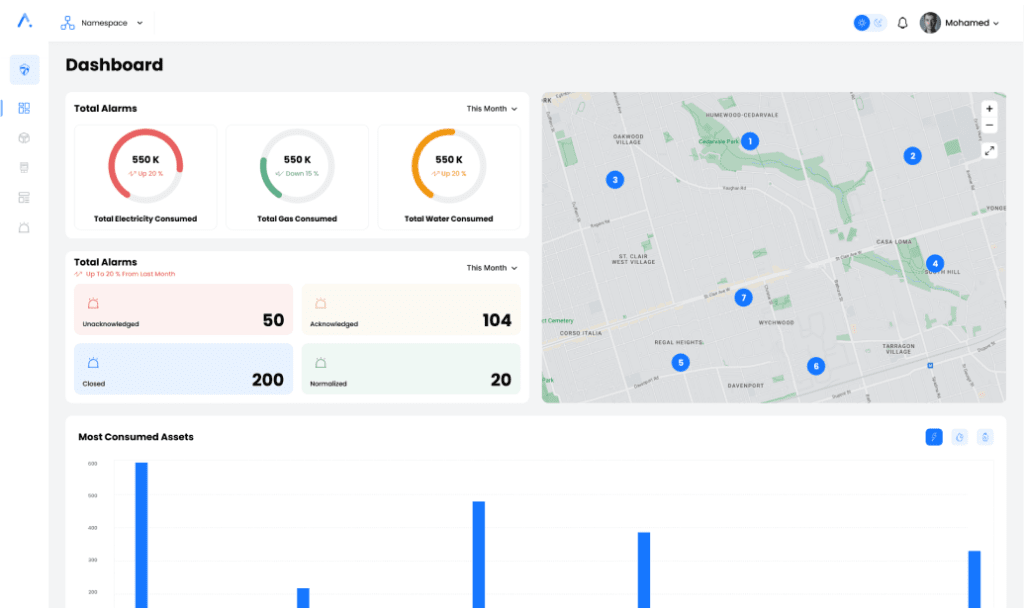Screen dimensions: 1024x609
Task: Show gas consumption in Most Consumed Assets
Action: (x=959, y=437)
